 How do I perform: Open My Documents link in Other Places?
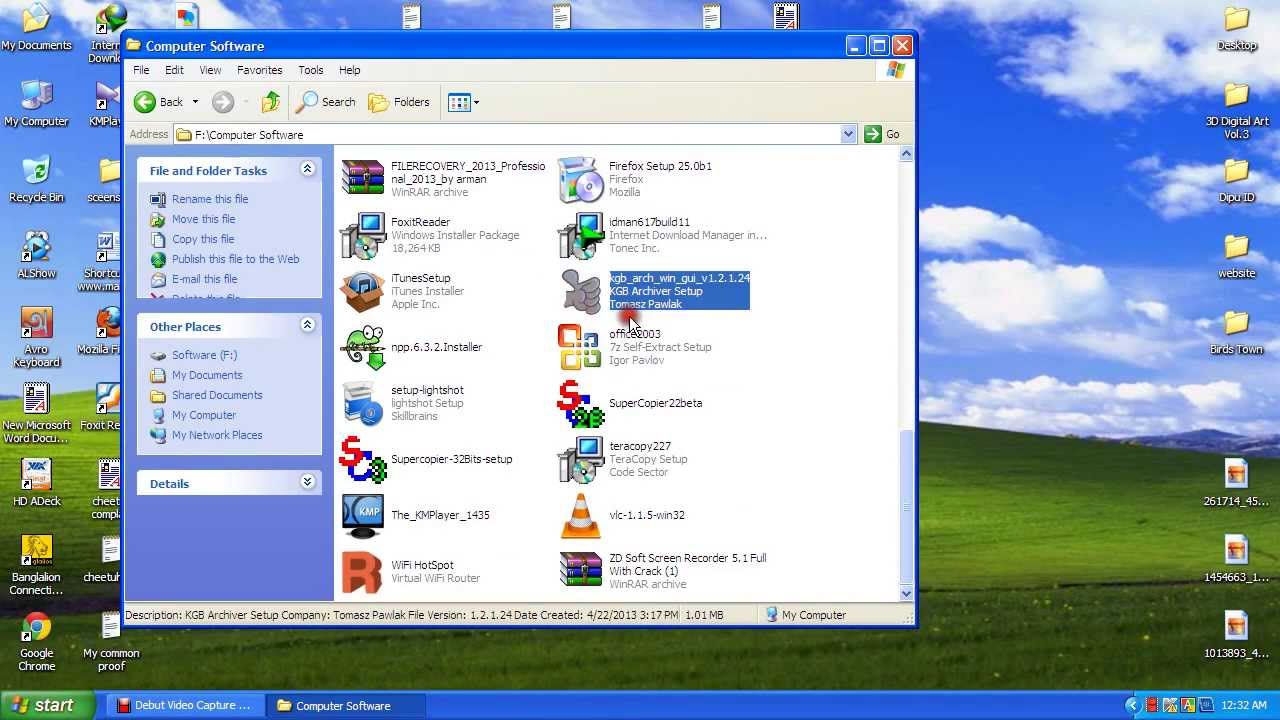click(x=207, y=375)
